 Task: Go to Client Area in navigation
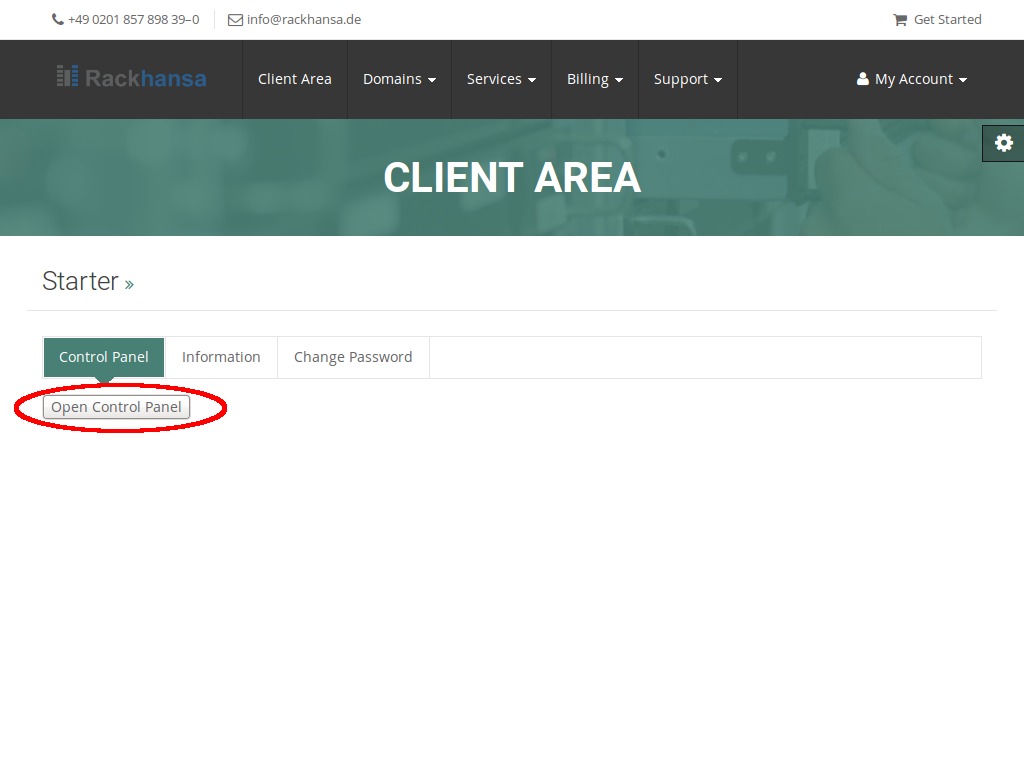(x=295, y=79)
